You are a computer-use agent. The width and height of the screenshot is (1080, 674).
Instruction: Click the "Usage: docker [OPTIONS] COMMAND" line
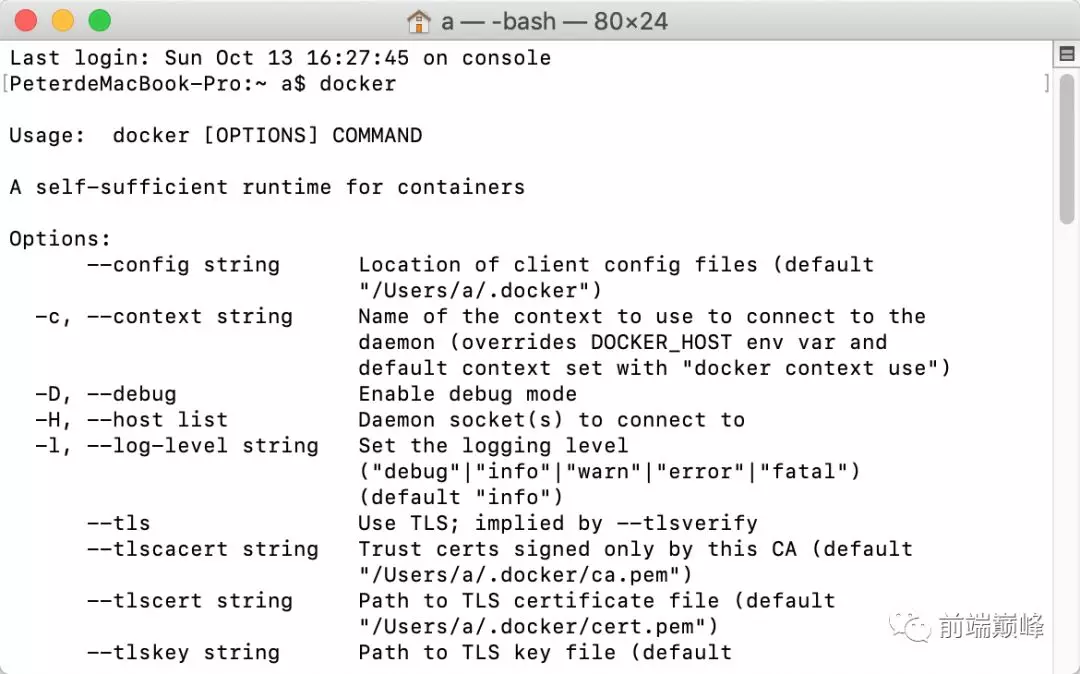pyautogui.click(x=215, y=136)
